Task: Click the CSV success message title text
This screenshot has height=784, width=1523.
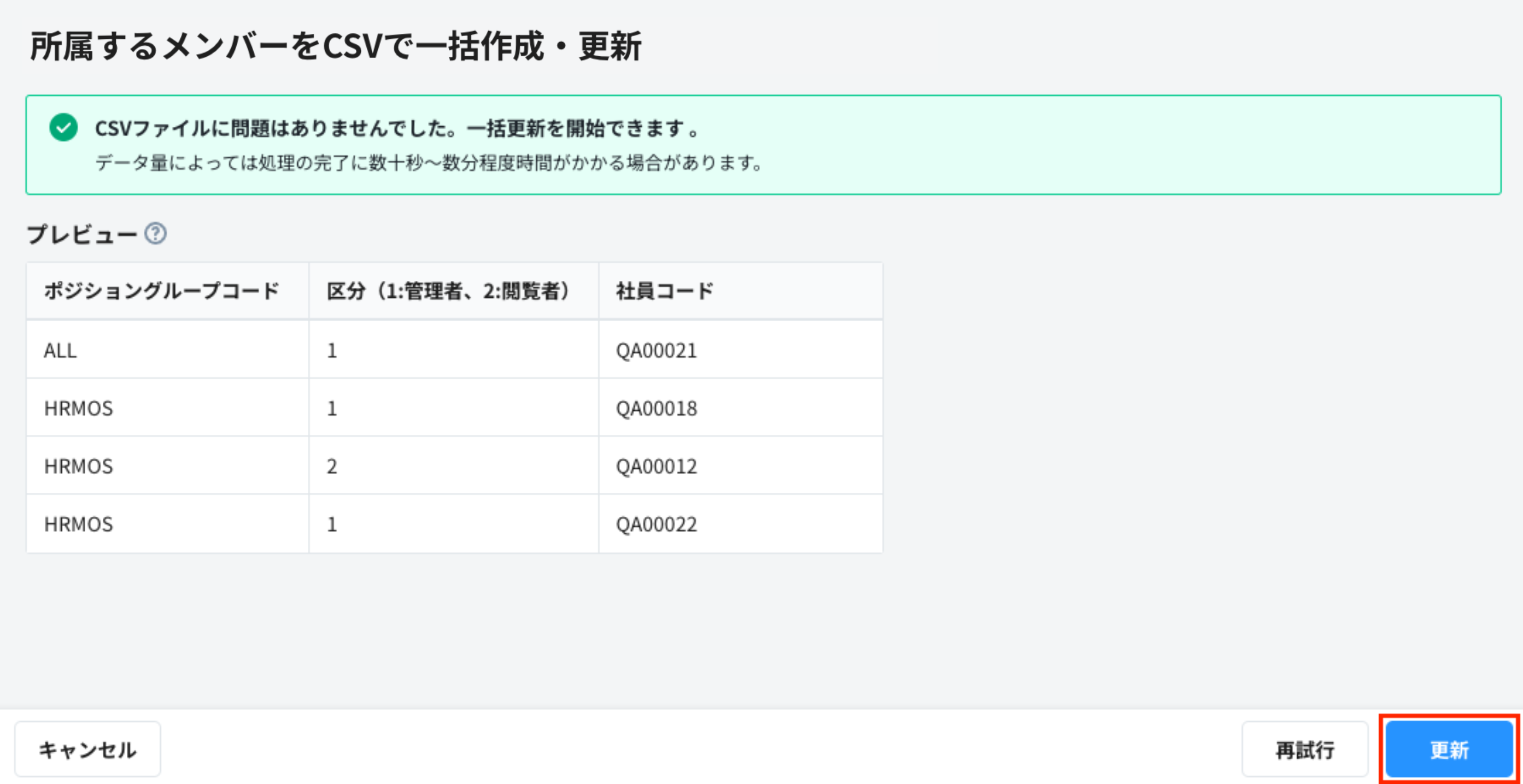Action: pyautogui.click(x=396, y=128)
